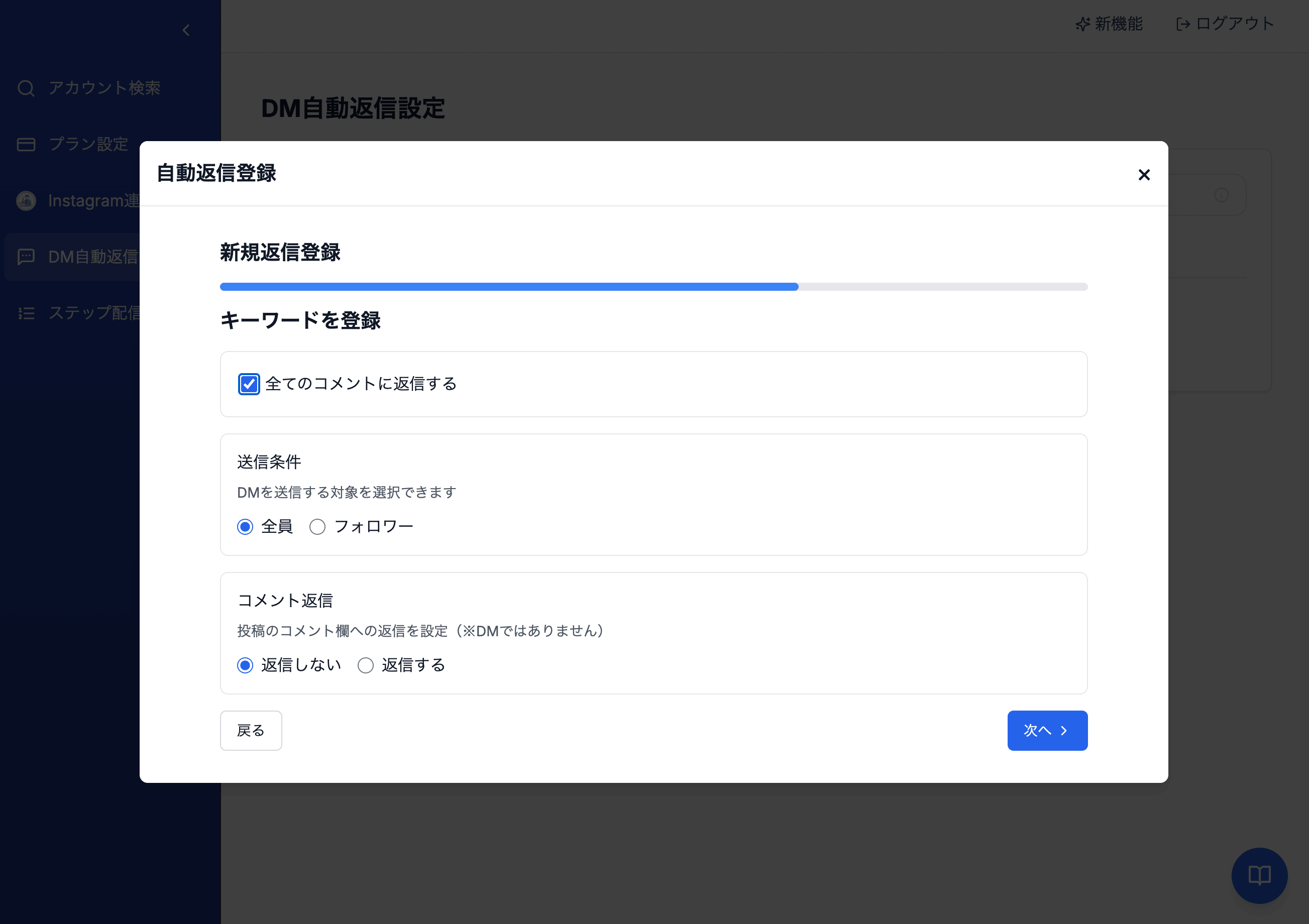Click the 戻る button
1309x924 pixels.
pos(251,730)
